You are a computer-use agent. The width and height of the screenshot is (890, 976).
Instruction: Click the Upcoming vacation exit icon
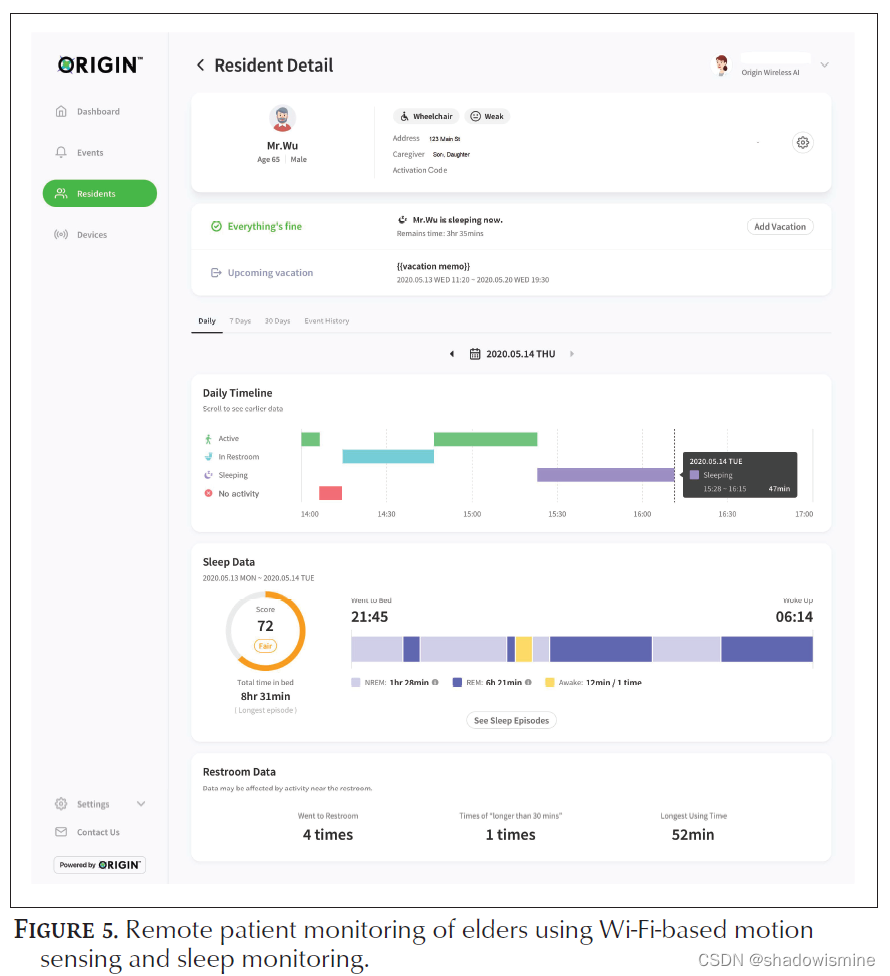216,273
